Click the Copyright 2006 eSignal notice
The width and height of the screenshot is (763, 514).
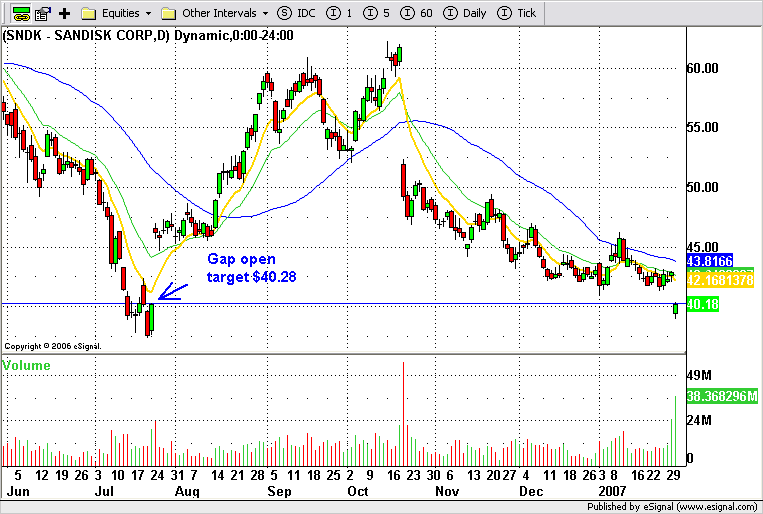[53, 346]
